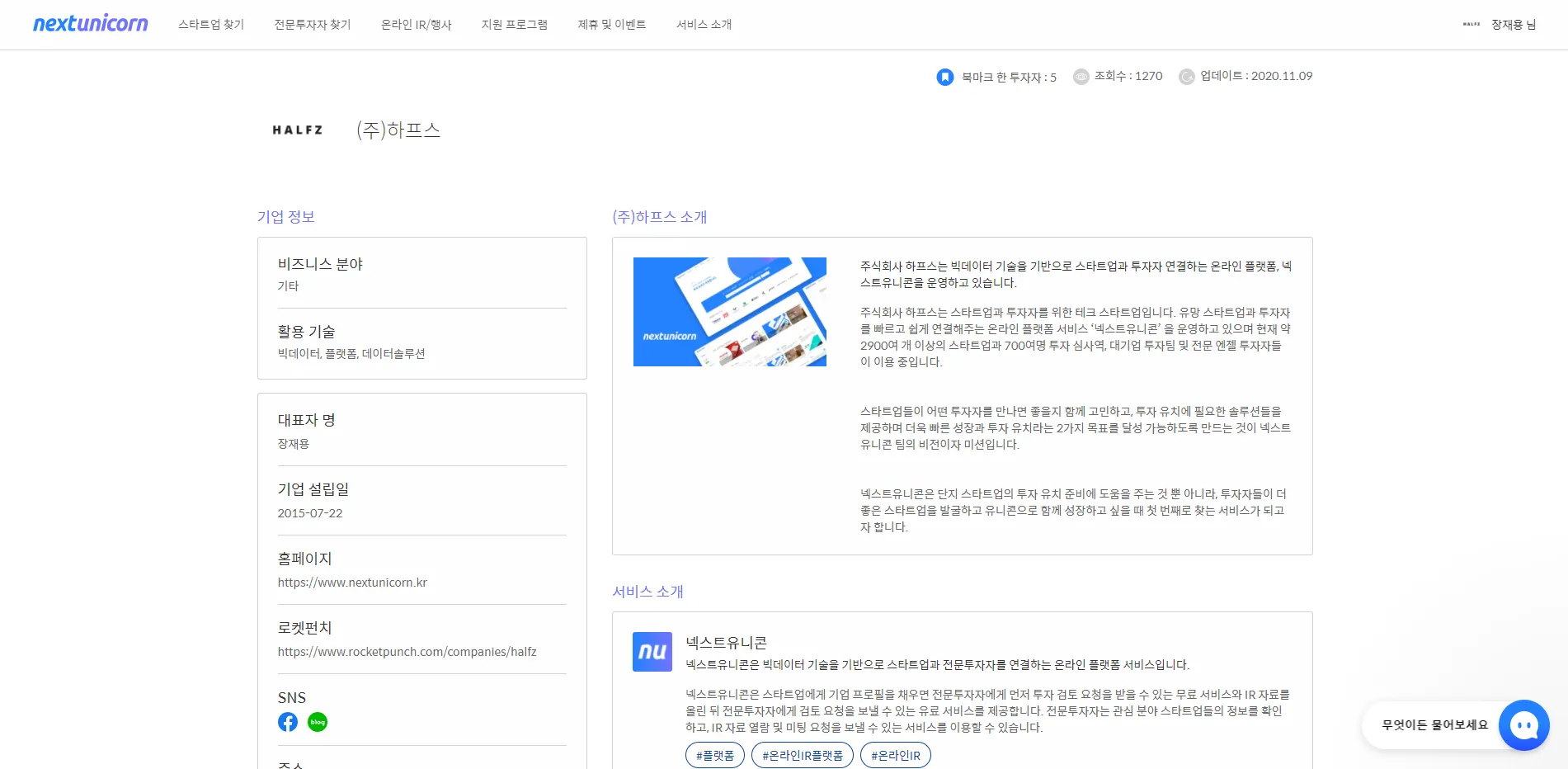Open the 스타트업 찾기 menu

click(x=211, y=25)
